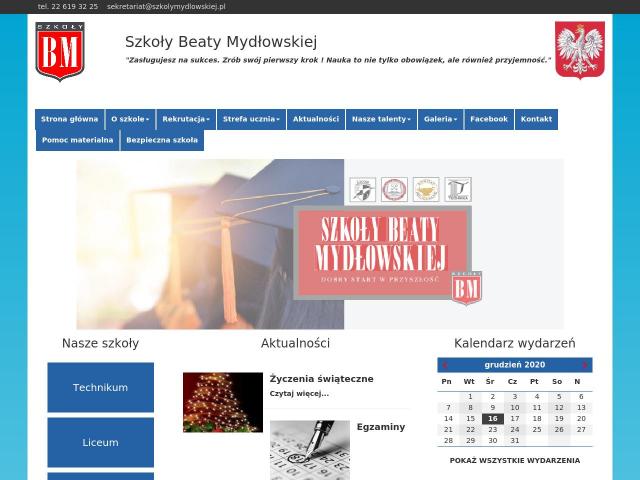Open the Bezpieczna szkoła menu item

(x=162, y=140)
